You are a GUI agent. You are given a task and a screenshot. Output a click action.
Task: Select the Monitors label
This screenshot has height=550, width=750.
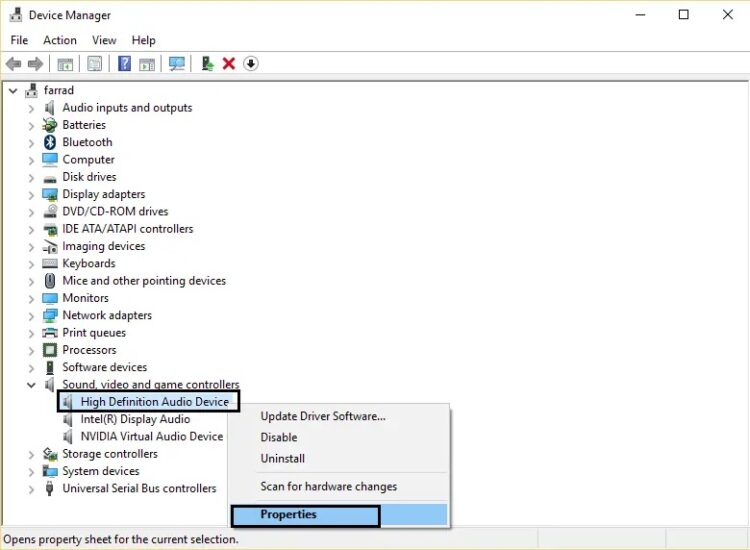pyautogui.click(x=86, y=298)
